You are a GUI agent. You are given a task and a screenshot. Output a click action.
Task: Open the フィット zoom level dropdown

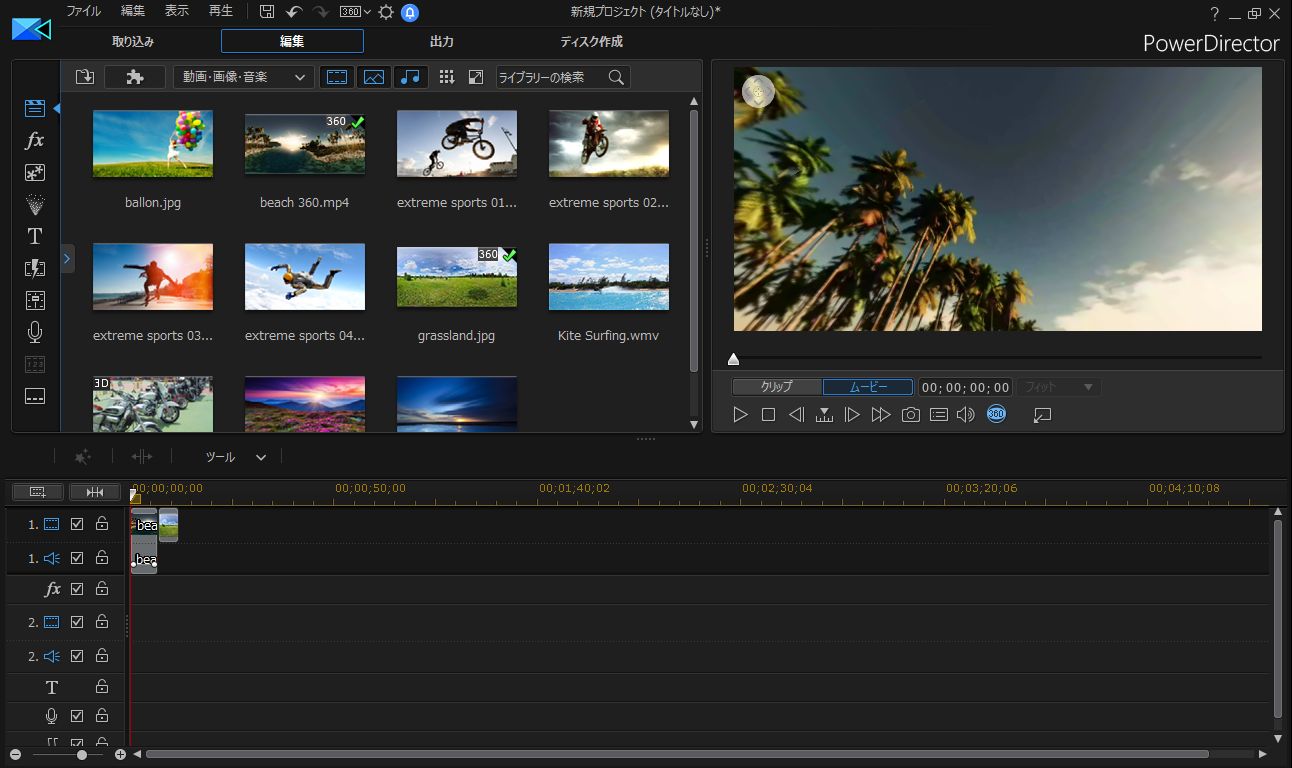tap(1057, 387)
